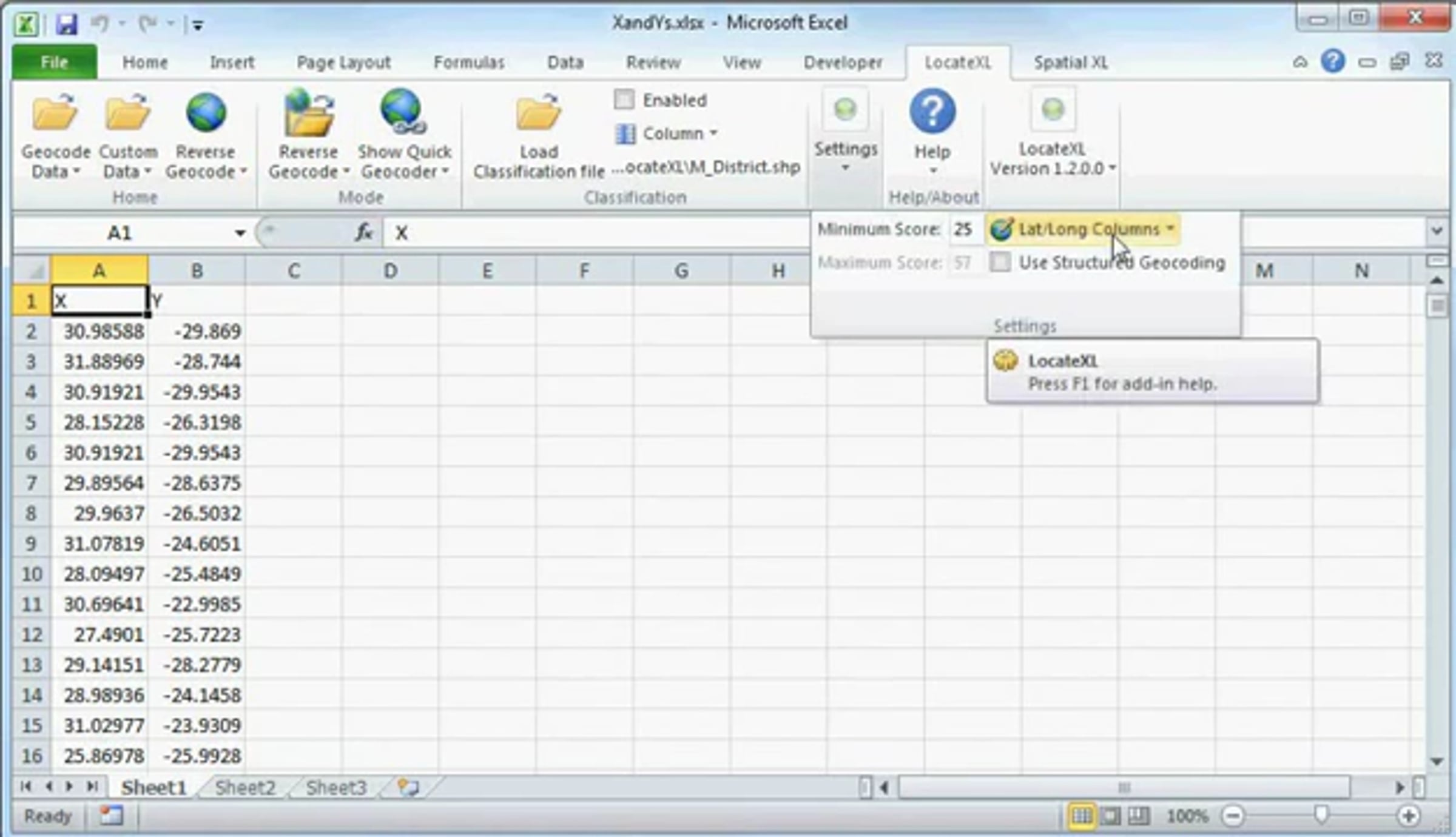Click the horizontal scrollbar right arrow
The image size is (1456, 837).
pos(1399,787)
